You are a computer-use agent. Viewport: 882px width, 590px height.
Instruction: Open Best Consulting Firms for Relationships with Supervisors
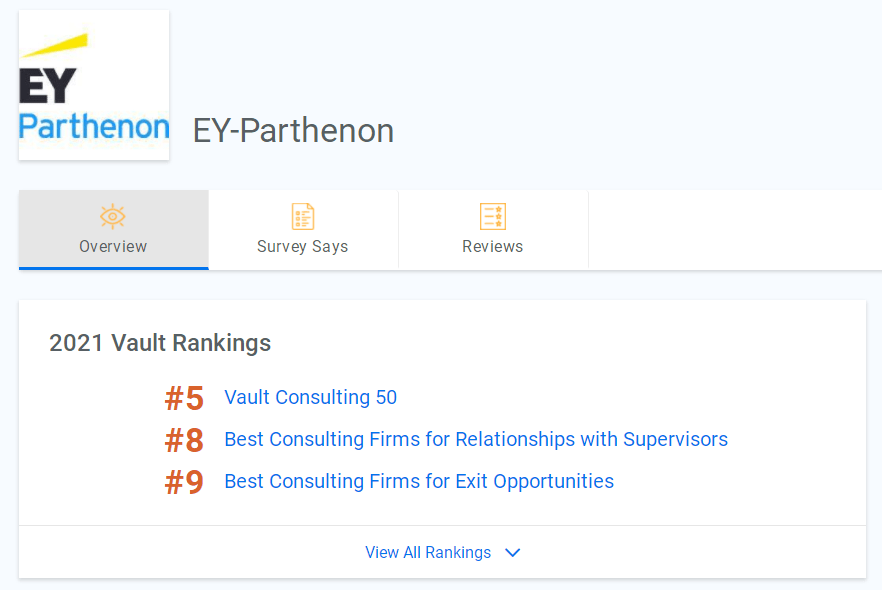tap(476, 439)
